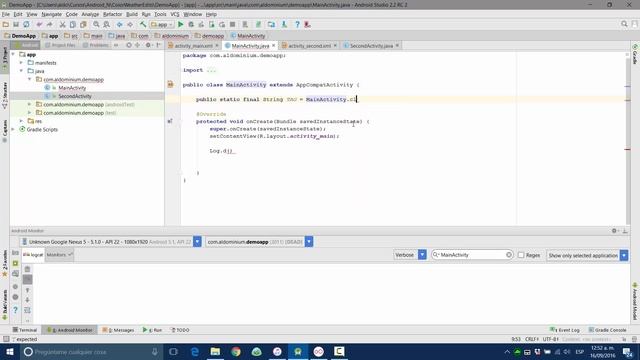The image size is (640, 360).
Task: Click the Stop square toolbar icon
Action: tap(232, 24)
